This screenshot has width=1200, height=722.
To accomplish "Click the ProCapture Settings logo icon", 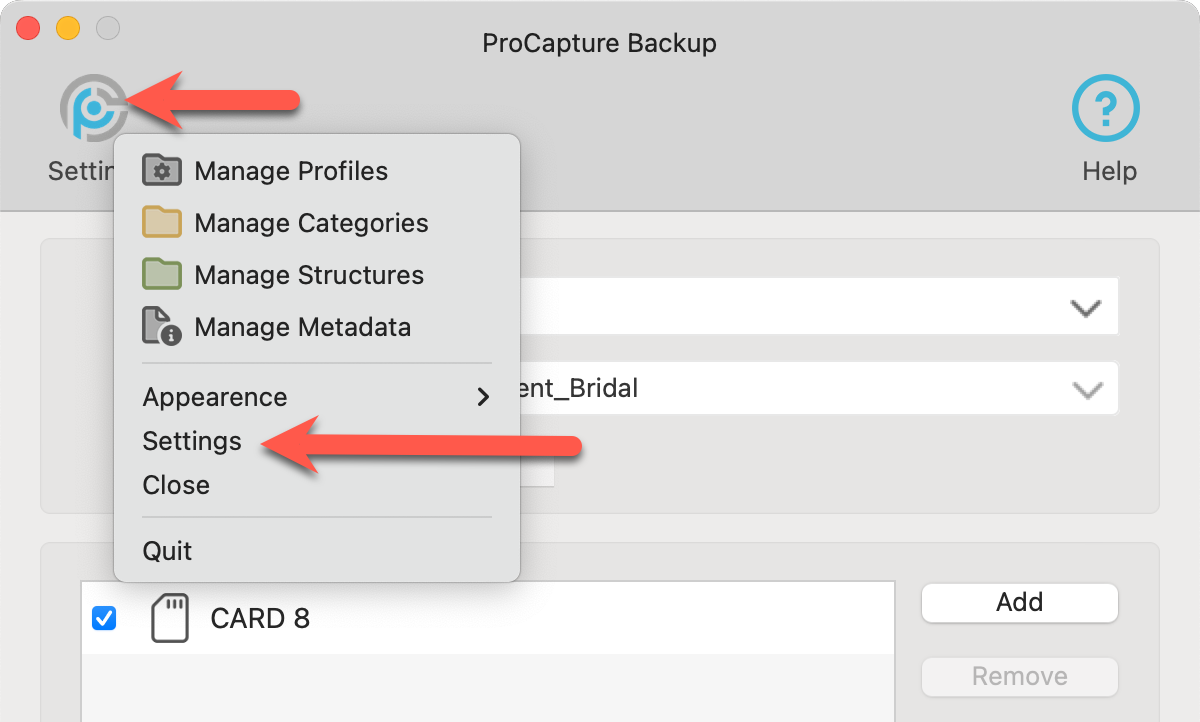I will [93, 108].
